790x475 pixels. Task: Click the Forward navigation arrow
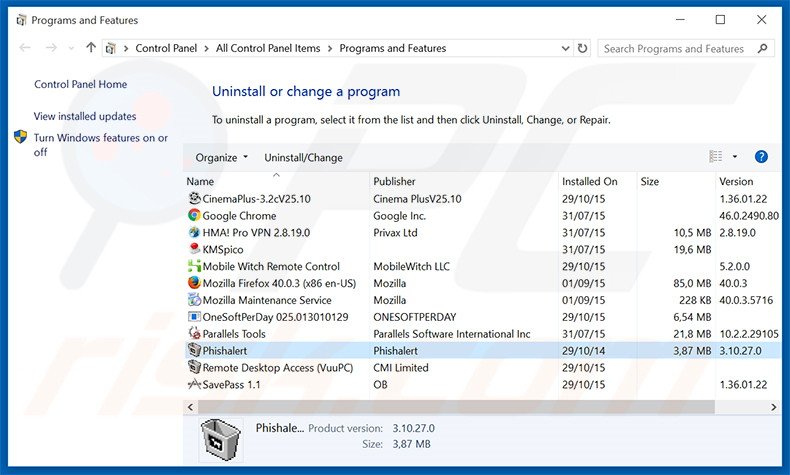click(x=51, y=48)
